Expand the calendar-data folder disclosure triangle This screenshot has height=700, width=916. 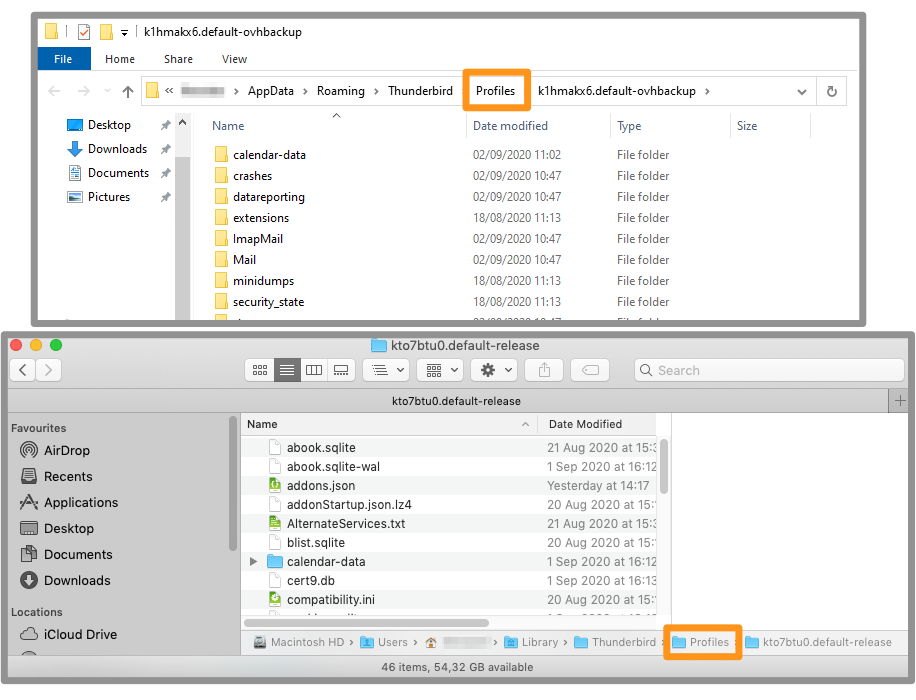pos(254,562)
